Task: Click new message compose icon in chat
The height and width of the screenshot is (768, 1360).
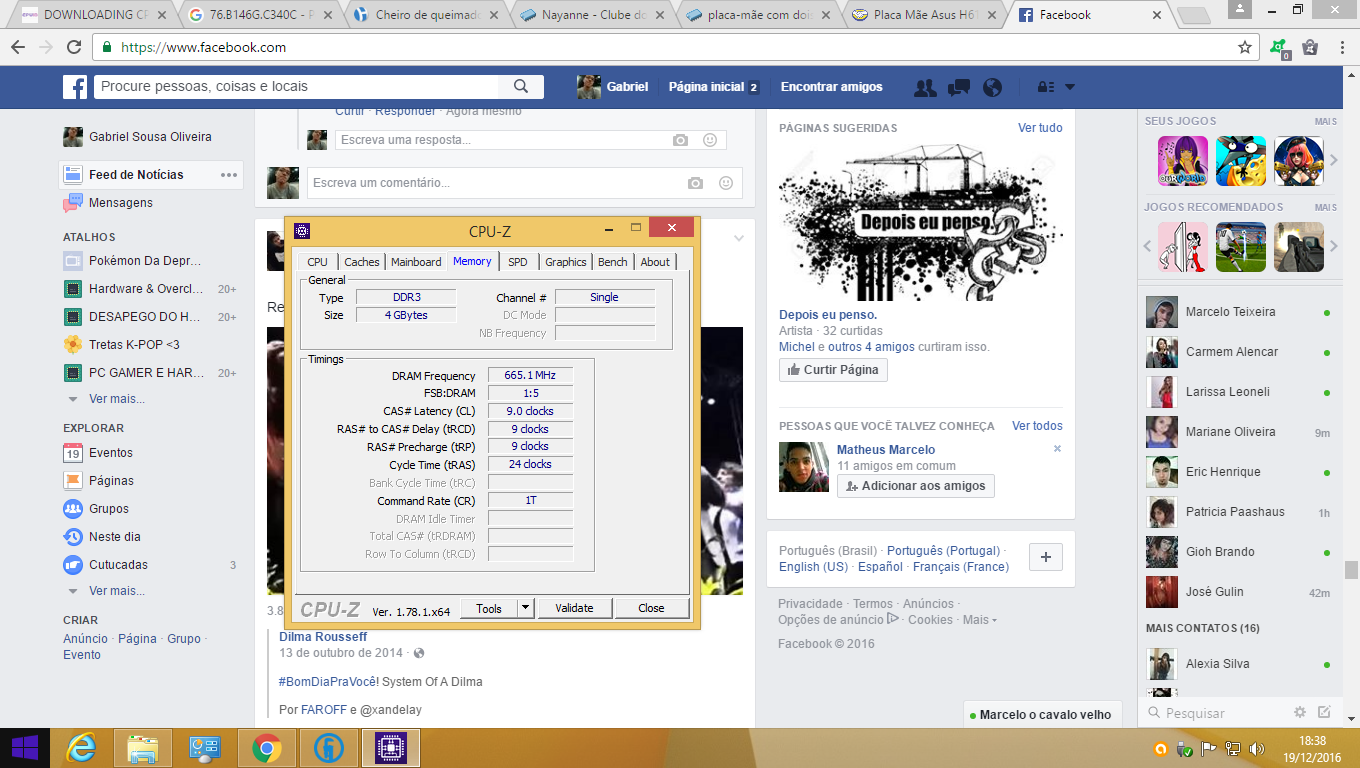Action: [x=1324, y=713]
